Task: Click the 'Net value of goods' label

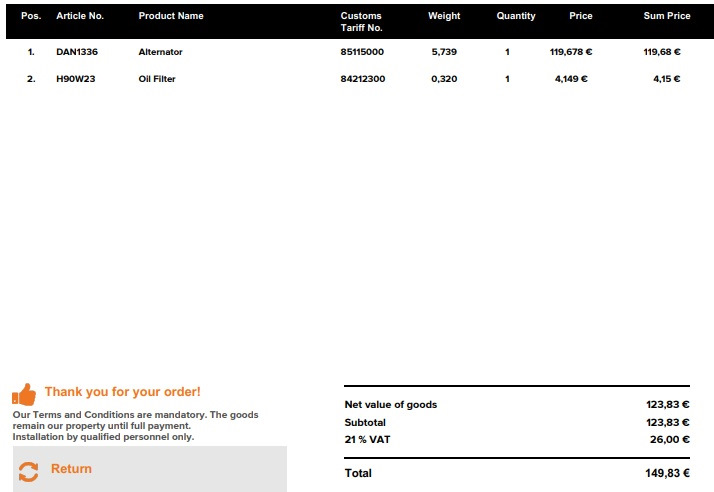Action: tap(391, 405)
